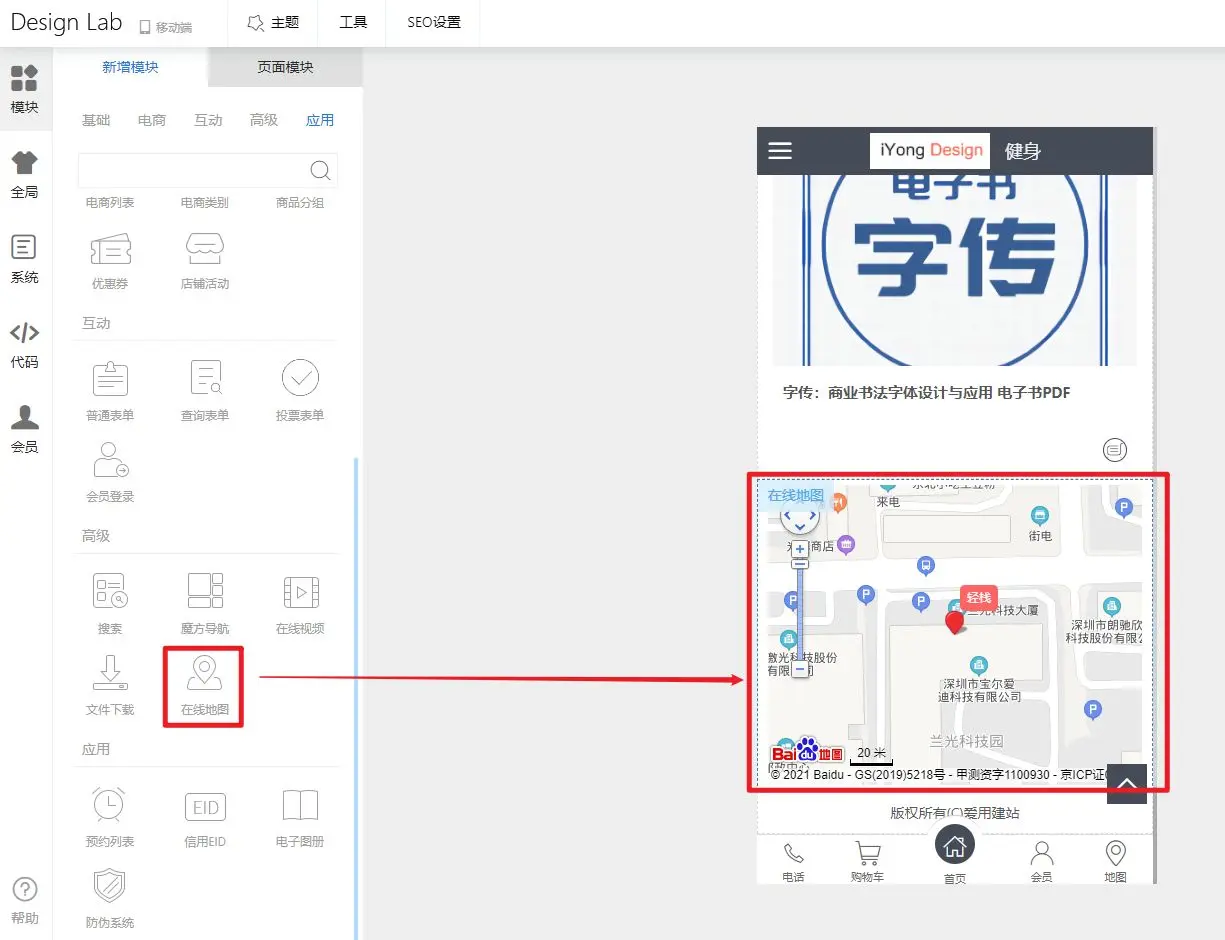This screenshot has width=1225, height=940.
Task: Select the 电子图册 e-album module
Action: pos(300,815)
